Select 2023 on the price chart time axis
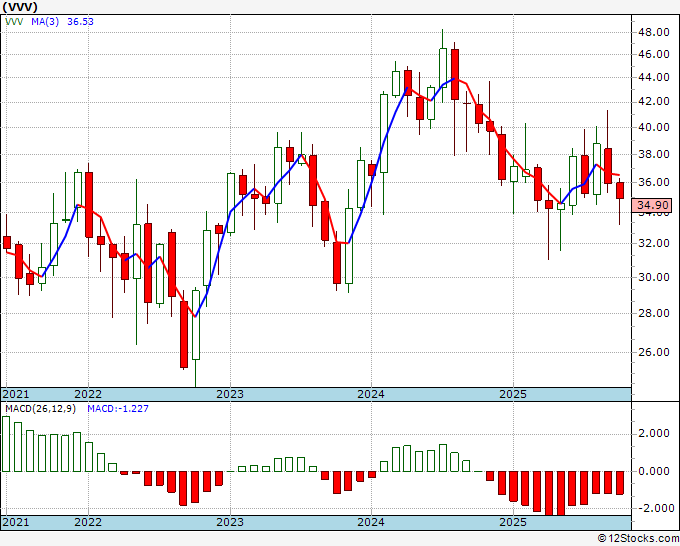The height and width of the screenshot is (546, 680). click(230, 394)
